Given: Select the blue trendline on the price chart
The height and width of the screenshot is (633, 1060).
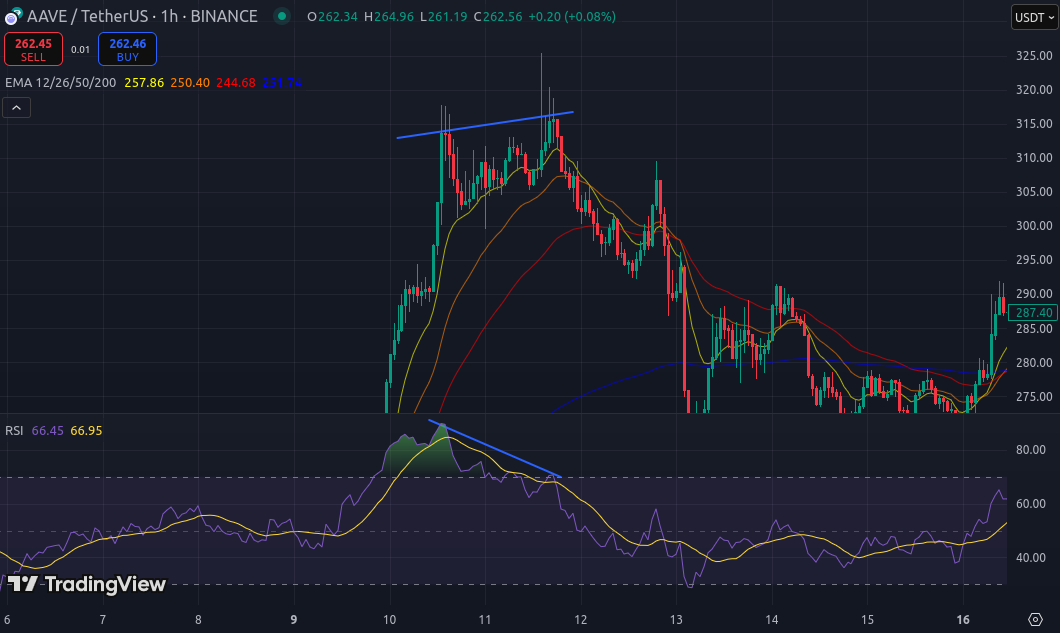Looking at the screenshot, I should coord(485,124).
